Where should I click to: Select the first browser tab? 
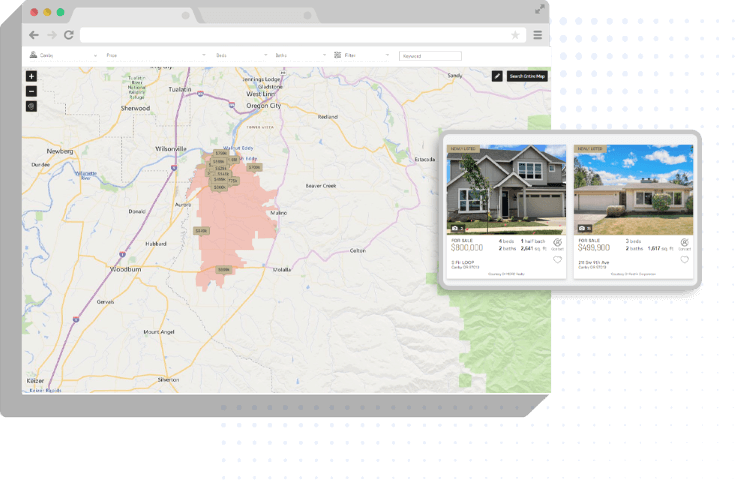pyautogui.click(x=132, y=15)
